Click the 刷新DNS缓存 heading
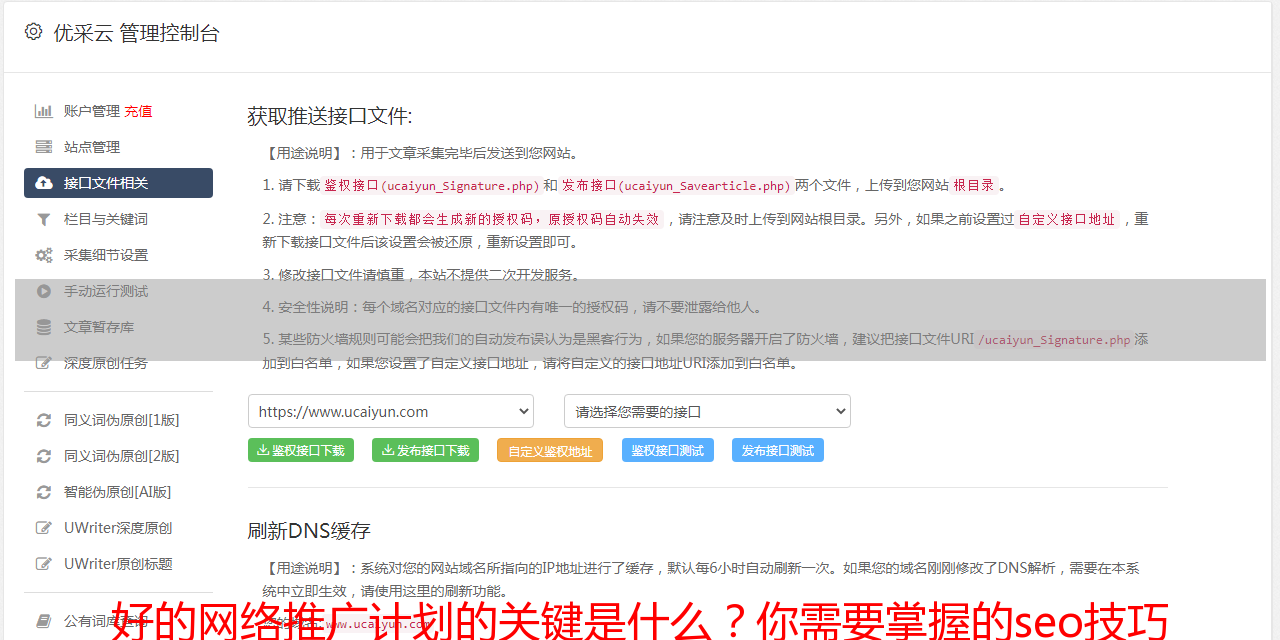 [309, 531]
